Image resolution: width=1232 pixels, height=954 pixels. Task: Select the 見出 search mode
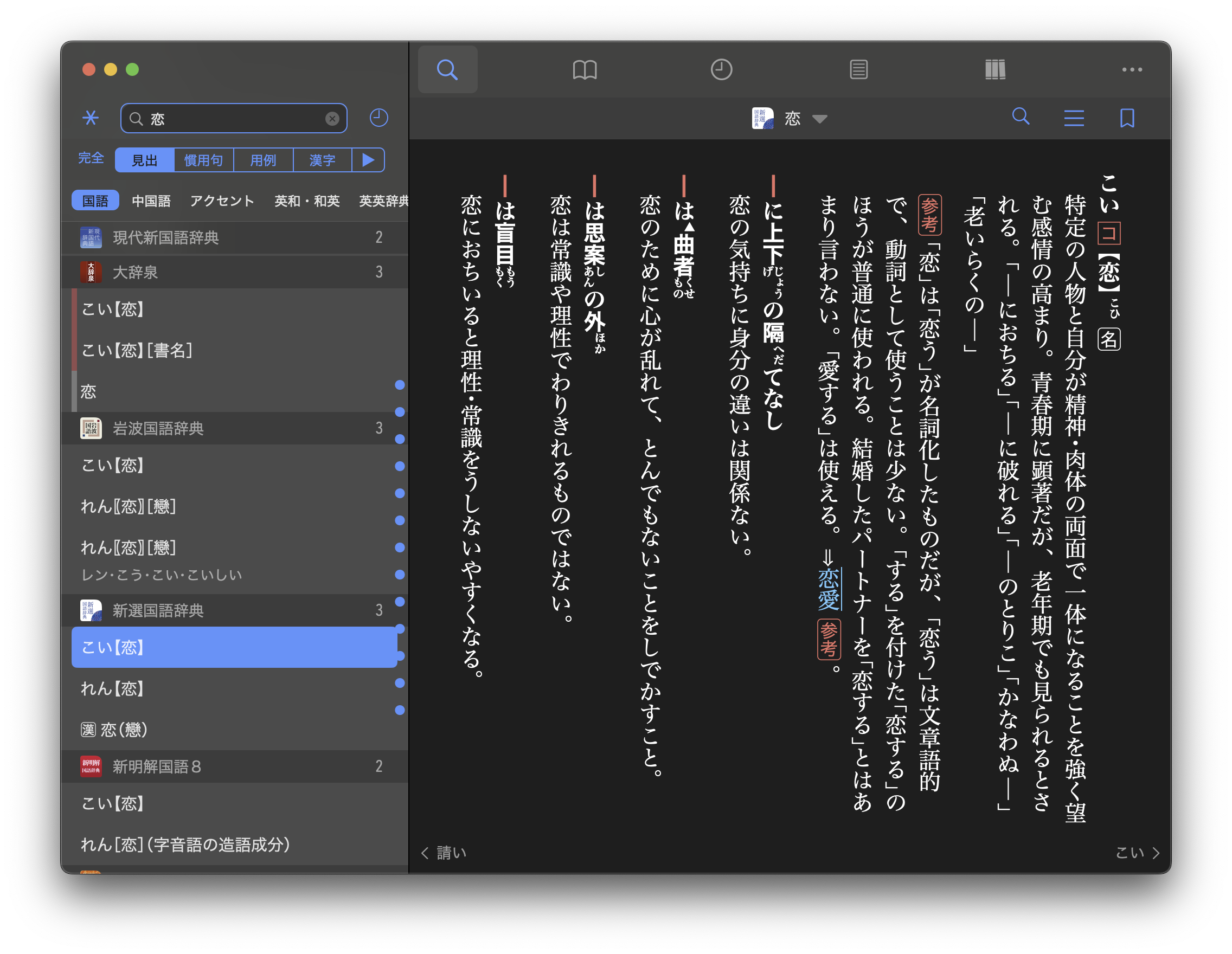click(x=144, y=160)
